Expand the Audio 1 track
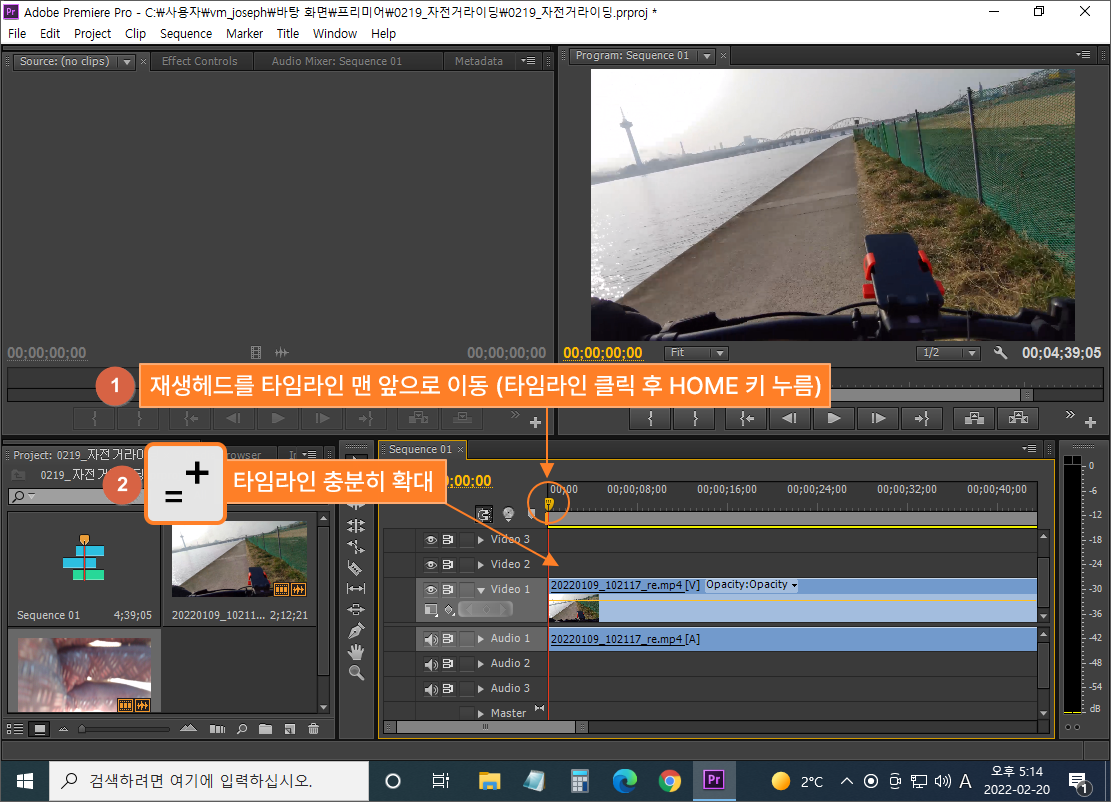The image size is (1111, 802). [481, 639]
